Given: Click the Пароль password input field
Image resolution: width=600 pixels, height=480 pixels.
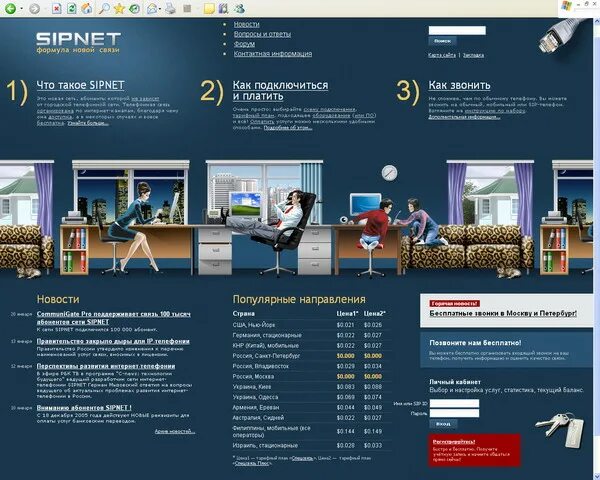Looking at the screenshot, I should [x=454, y=413].
